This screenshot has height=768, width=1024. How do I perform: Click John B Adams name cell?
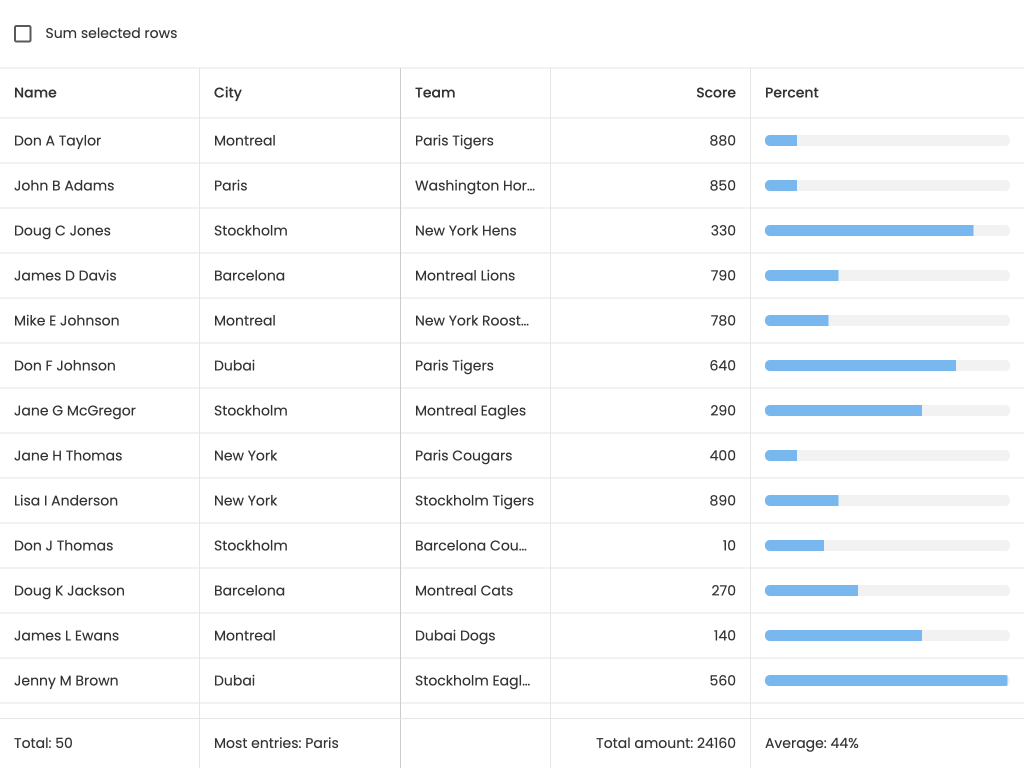click(x=64, y=186)
